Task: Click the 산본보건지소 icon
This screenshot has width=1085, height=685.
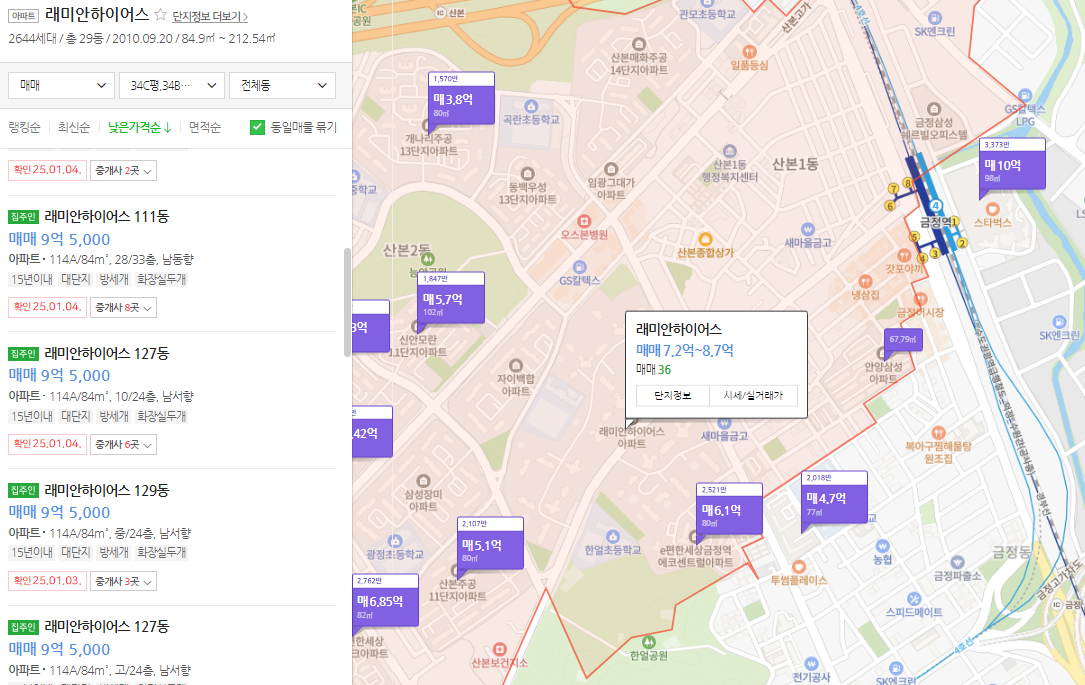Action: [x=499, y=649]
